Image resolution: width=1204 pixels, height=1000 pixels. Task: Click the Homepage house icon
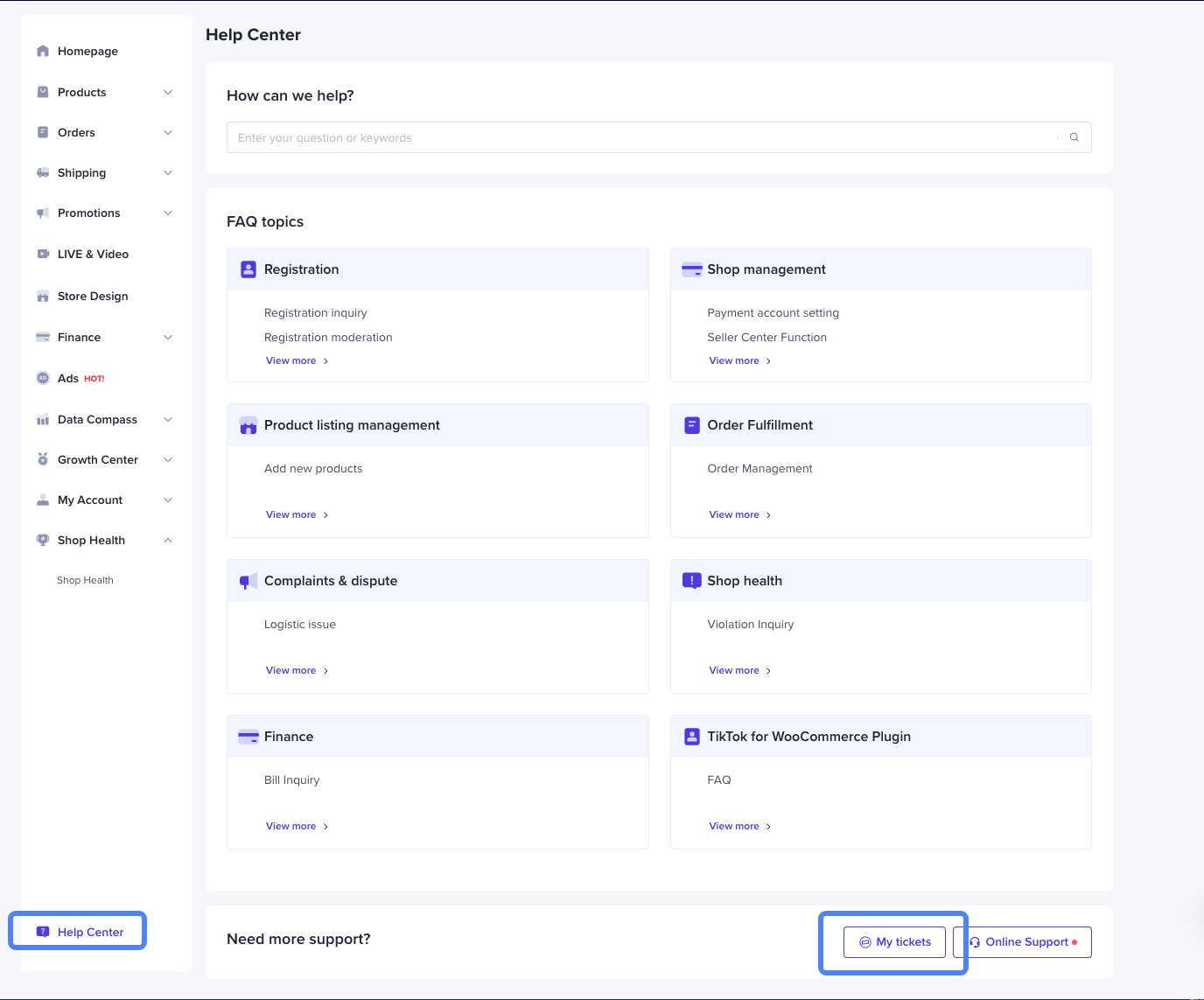43,52
